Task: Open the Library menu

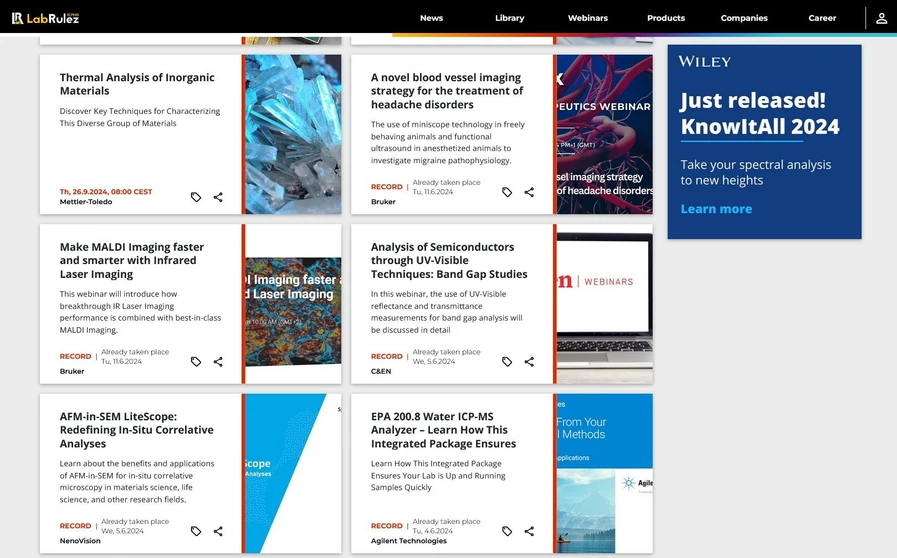Action: click(509, 18)
